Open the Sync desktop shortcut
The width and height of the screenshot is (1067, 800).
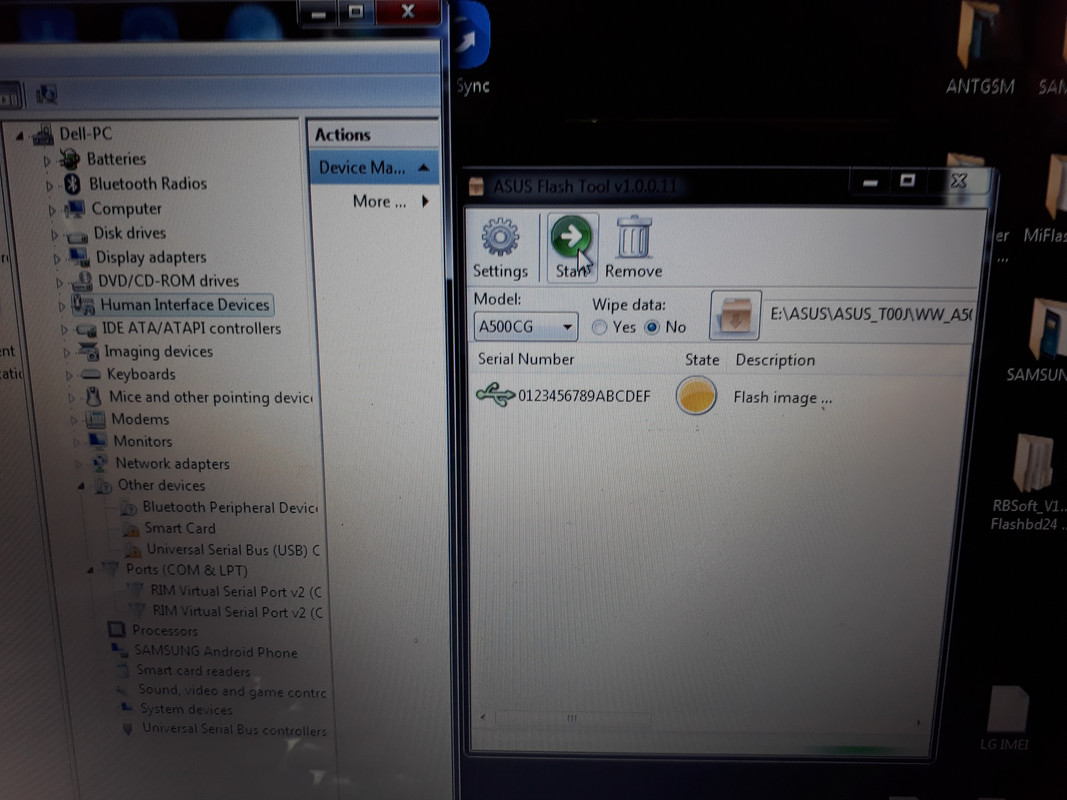point(472,48)
